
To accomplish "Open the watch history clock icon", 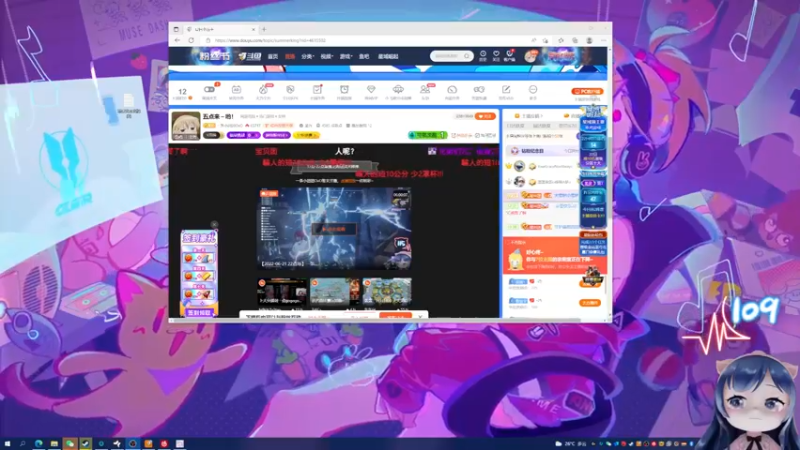I will click(x=483, y=56).
